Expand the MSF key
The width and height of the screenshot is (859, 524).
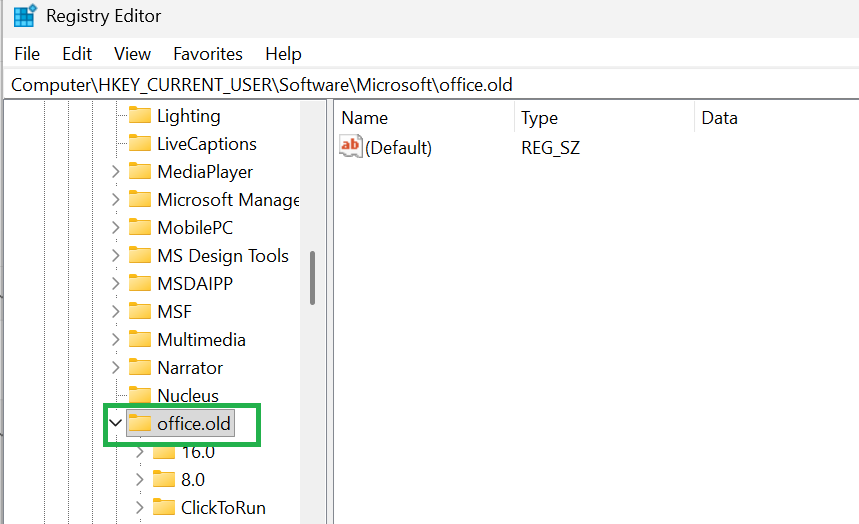tap(115, 311)
